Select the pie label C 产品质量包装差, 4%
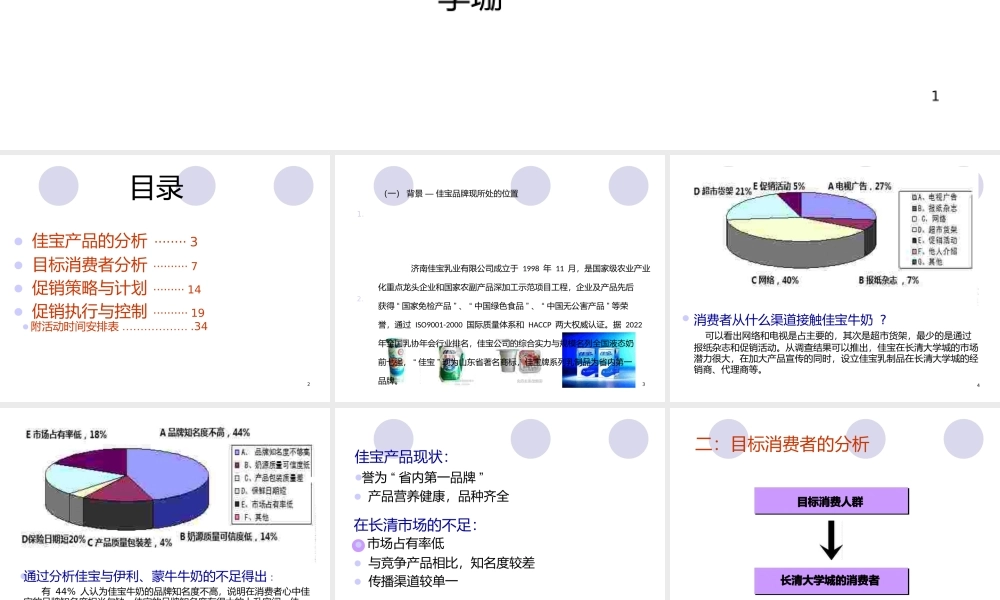1000x600 pixels. 129,543
